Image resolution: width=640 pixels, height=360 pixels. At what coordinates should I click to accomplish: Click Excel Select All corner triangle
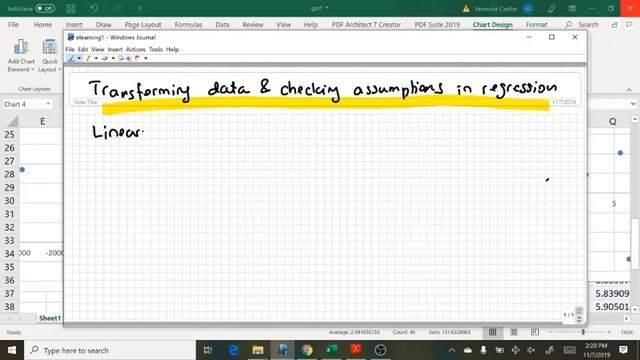(13, 122)
